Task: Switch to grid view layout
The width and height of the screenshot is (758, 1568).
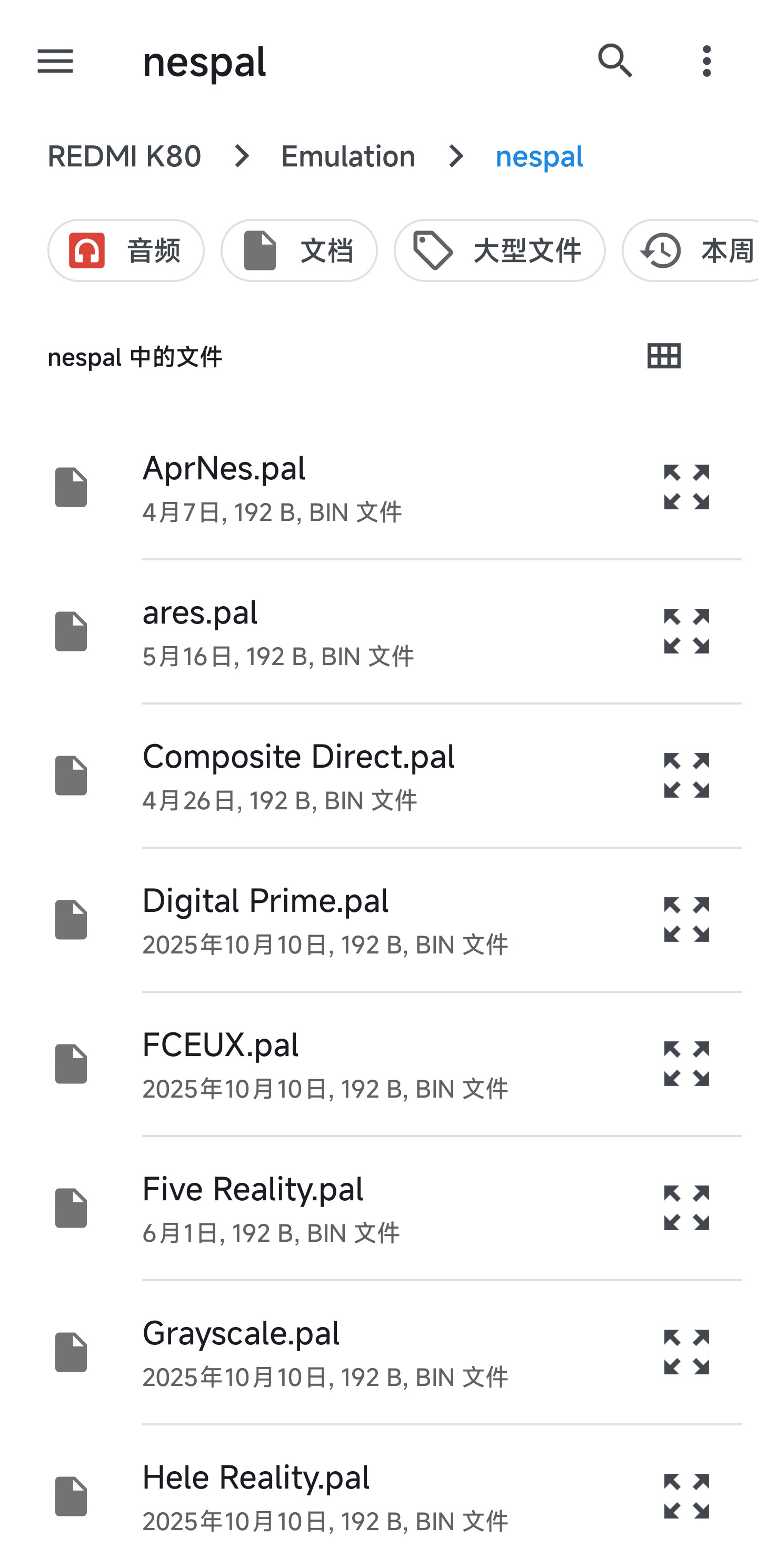Action: coord(664,356)
